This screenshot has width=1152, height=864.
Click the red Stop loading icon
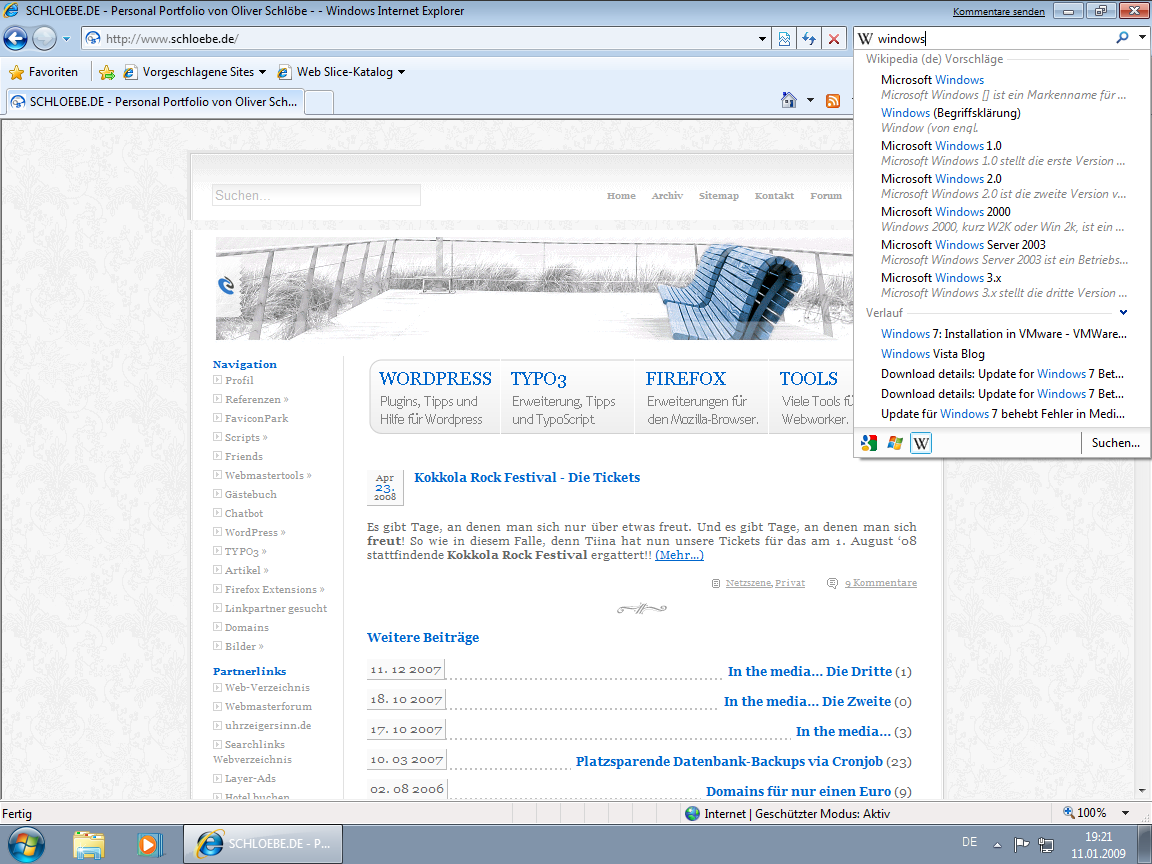(834, 39)
